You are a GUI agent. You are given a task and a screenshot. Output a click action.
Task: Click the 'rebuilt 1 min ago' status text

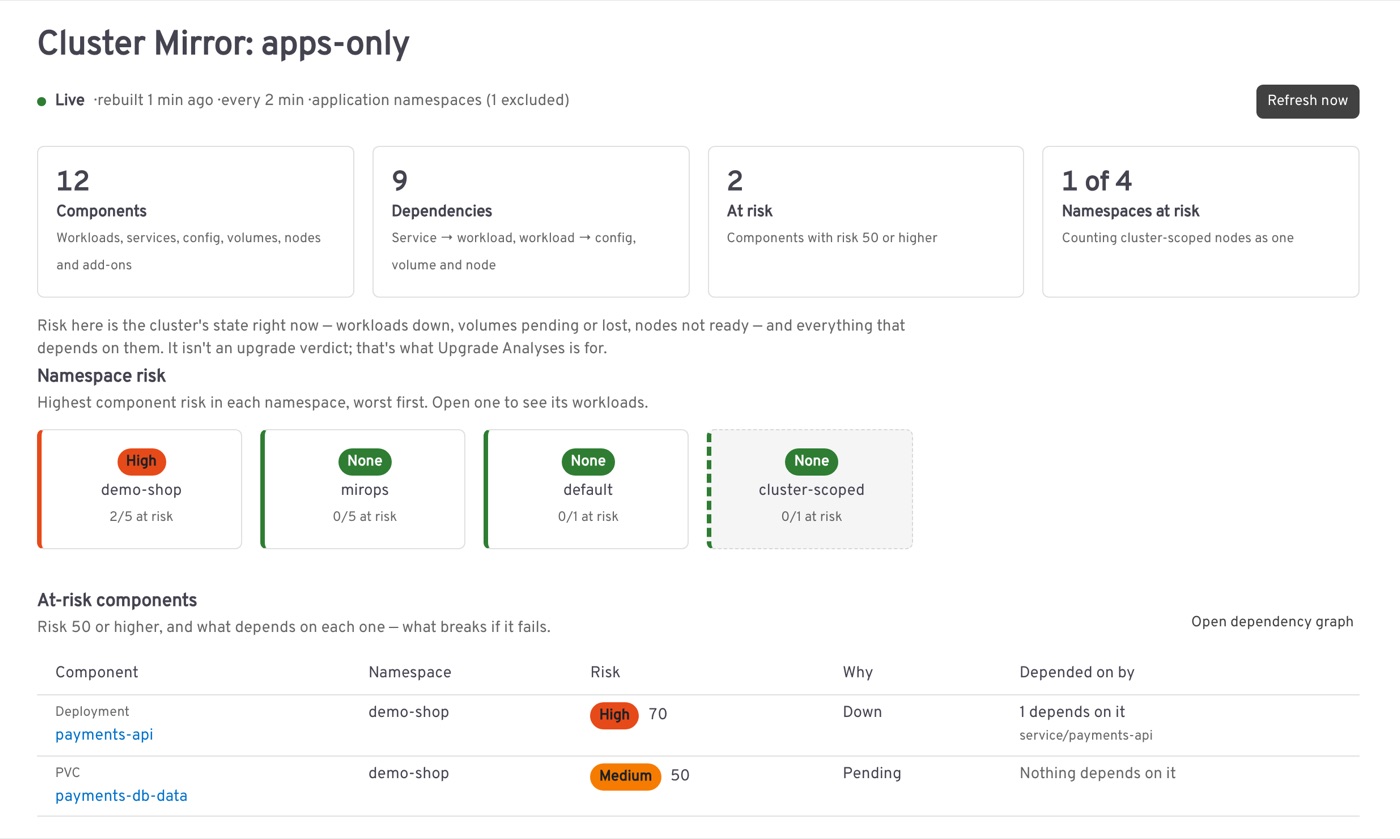155,101
